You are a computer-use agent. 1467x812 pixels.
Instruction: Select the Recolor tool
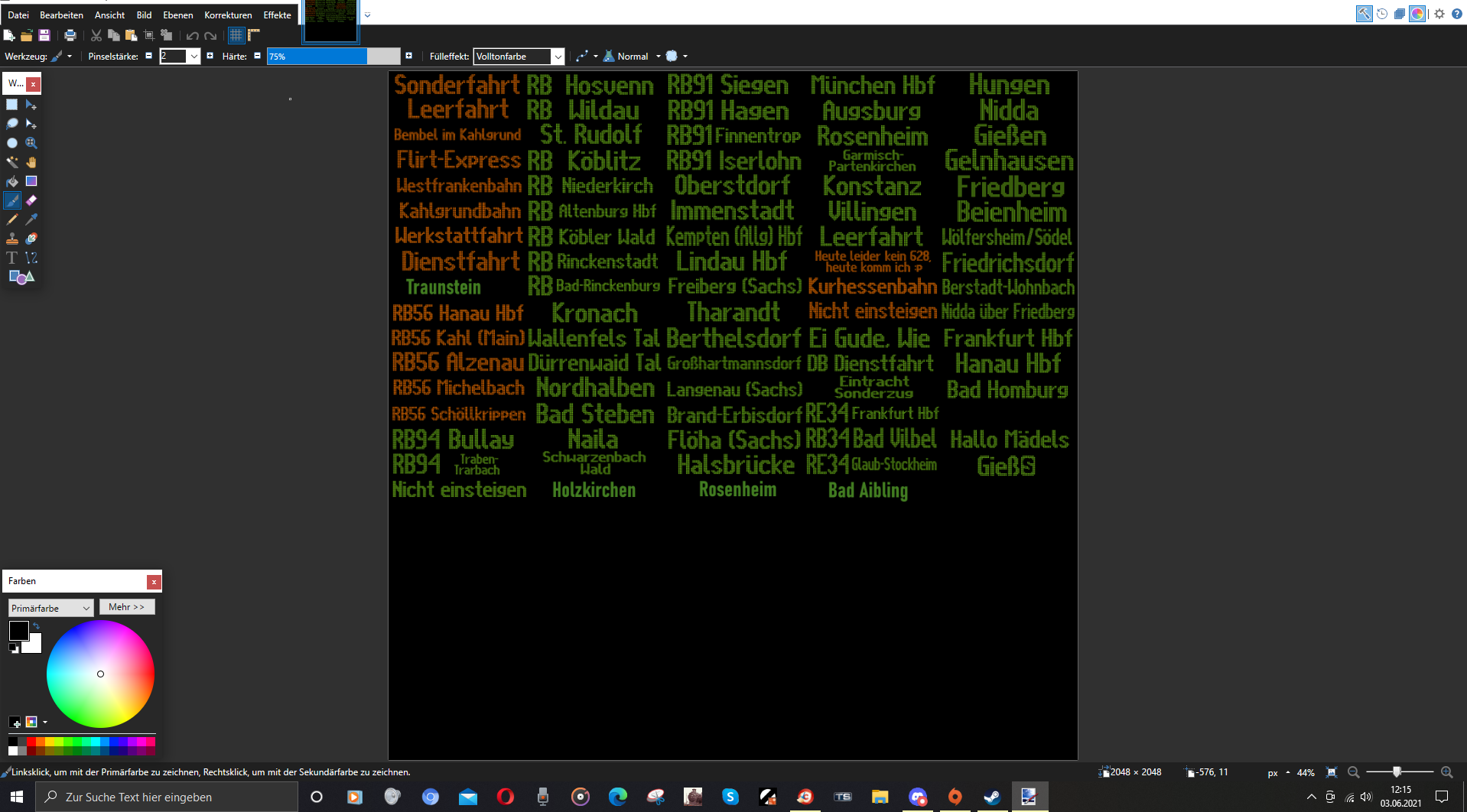click(x=31, y=239)
